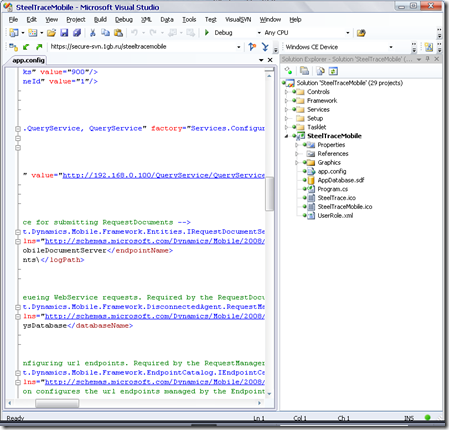The image size is (449, 430).
Task: Select the References node
Action: (x=333, y=154)
